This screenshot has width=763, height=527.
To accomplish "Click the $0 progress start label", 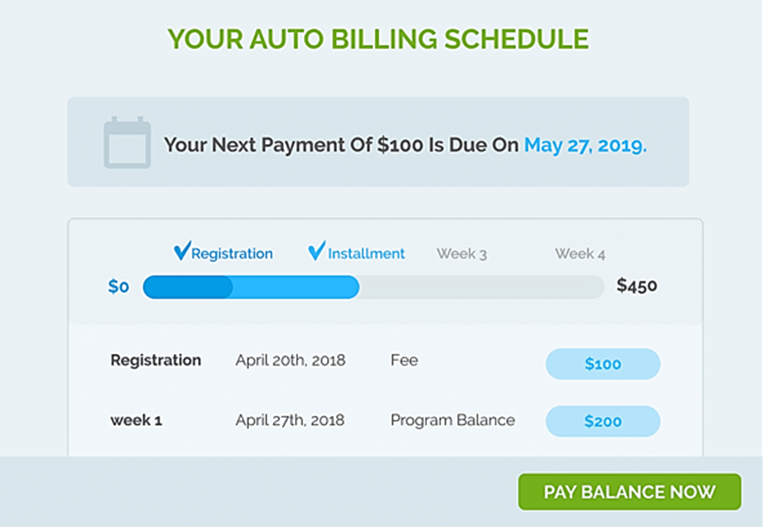I will click(119, 287).
